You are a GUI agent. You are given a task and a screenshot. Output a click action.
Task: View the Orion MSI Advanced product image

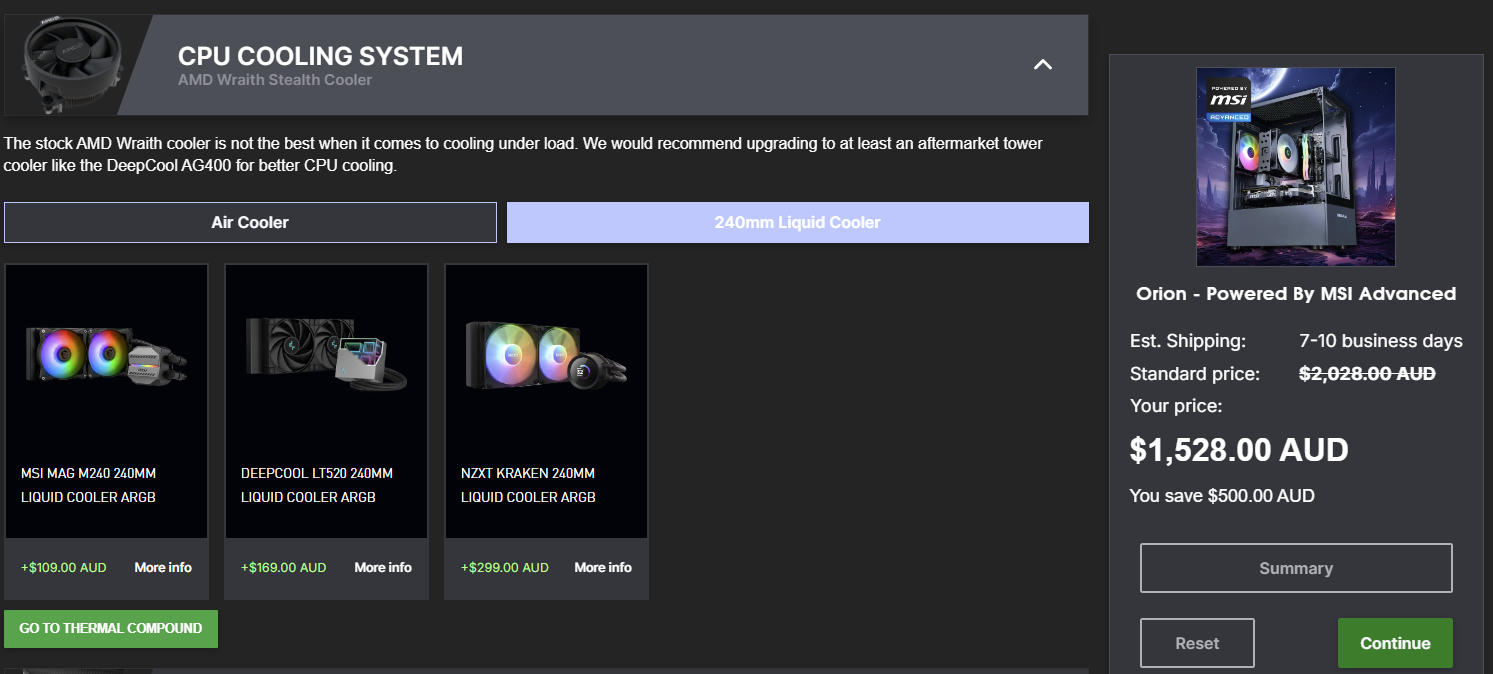pos(1296,167)
